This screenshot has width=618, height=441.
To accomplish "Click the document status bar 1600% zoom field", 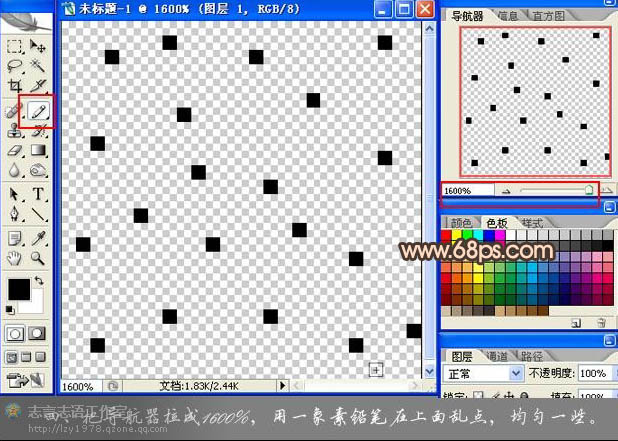I will click(x=82, y=386).
